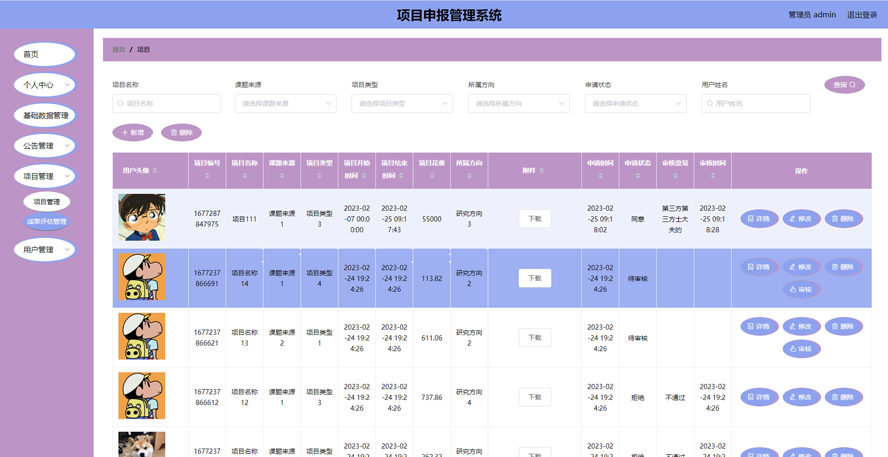Collapse the 项目管理 sidebar menu

tap(45, 176)
